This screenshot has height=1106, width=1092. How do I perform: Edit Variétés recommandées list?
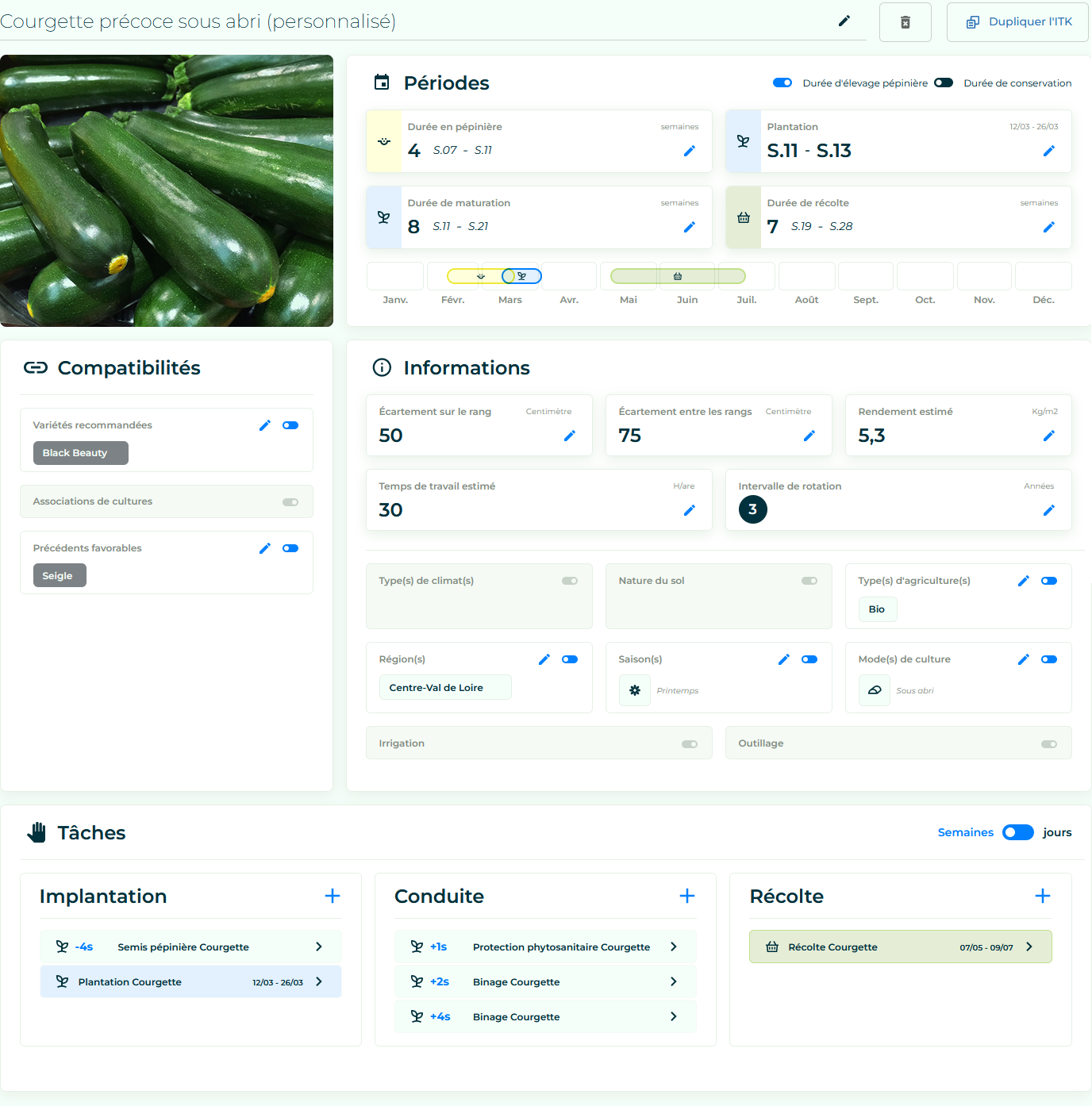[265, 425]
